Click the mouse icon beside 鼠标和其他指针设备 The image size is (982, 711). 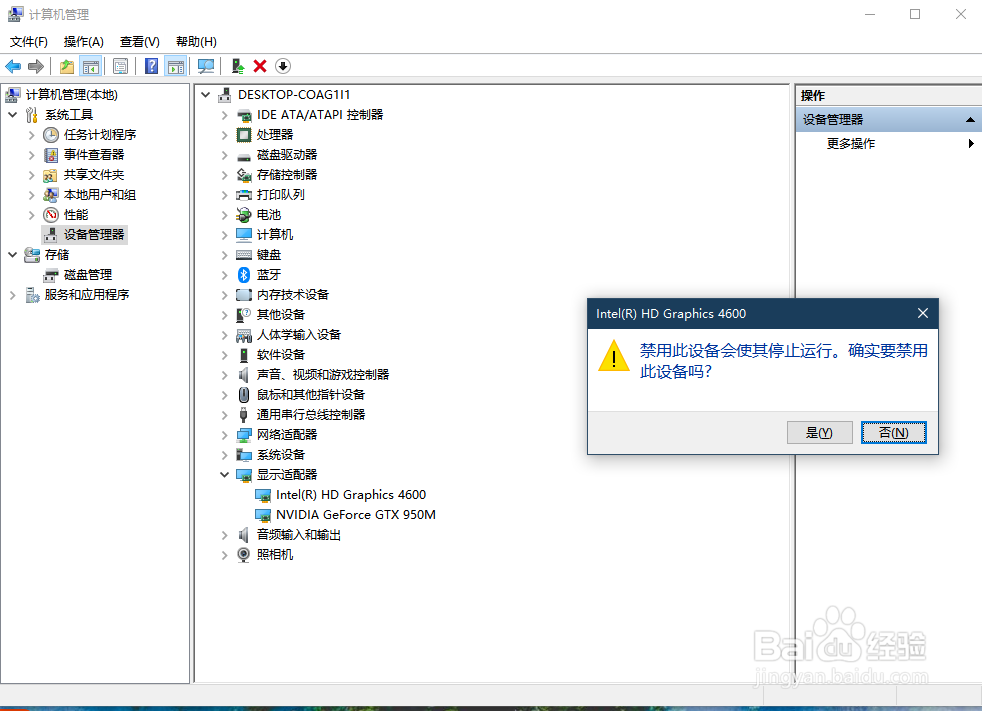(244, 395)
